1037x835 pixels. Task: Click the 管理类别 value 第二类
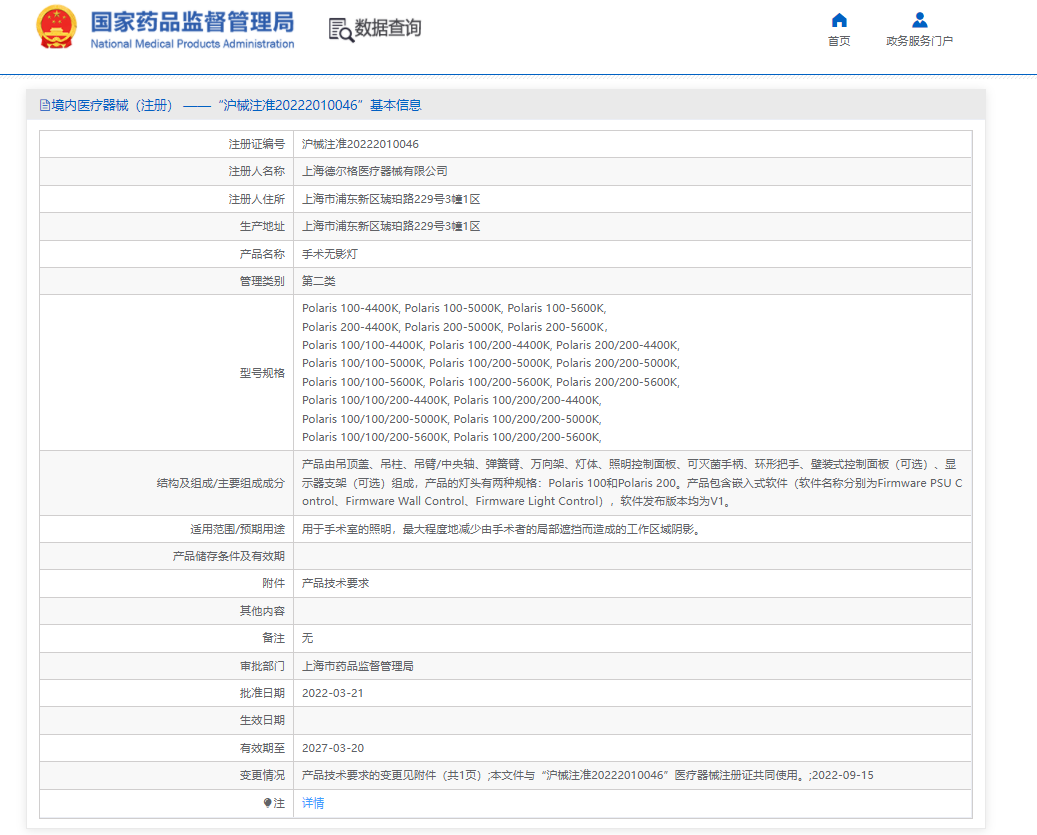coord(318,281)
